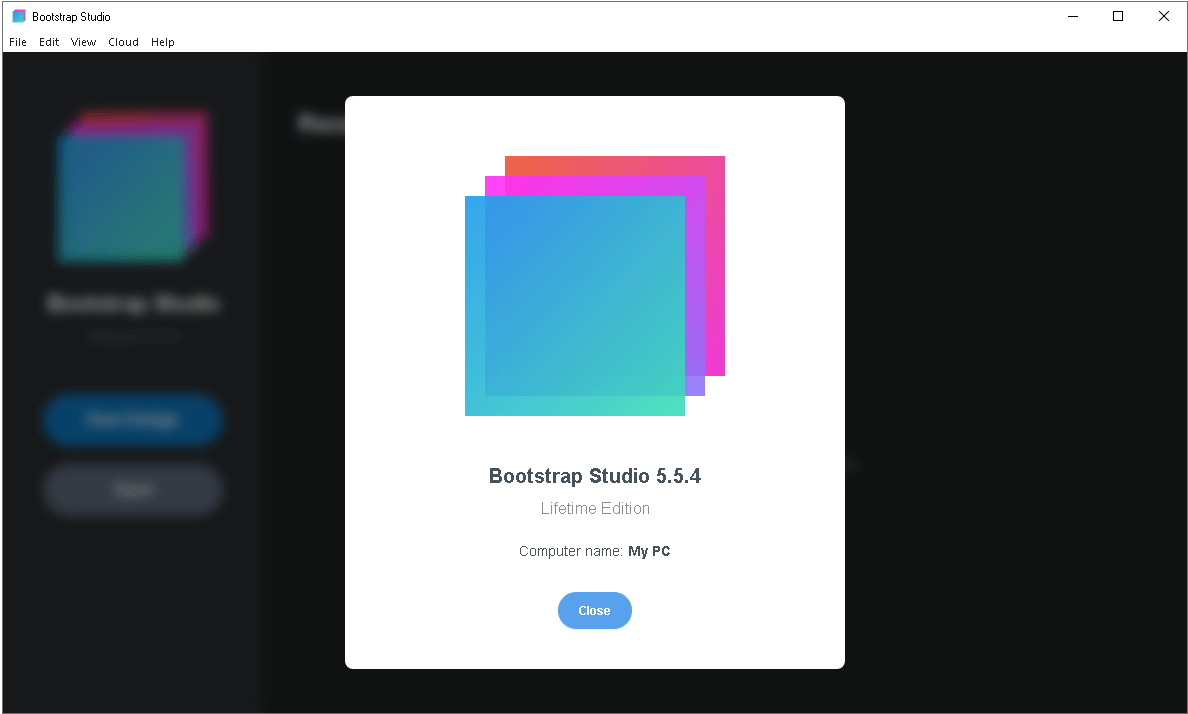Select the Bootstrap Studio 5.5.4 version text
Image resolution: width=1188 pixels, height=714 pixels.
595,476
